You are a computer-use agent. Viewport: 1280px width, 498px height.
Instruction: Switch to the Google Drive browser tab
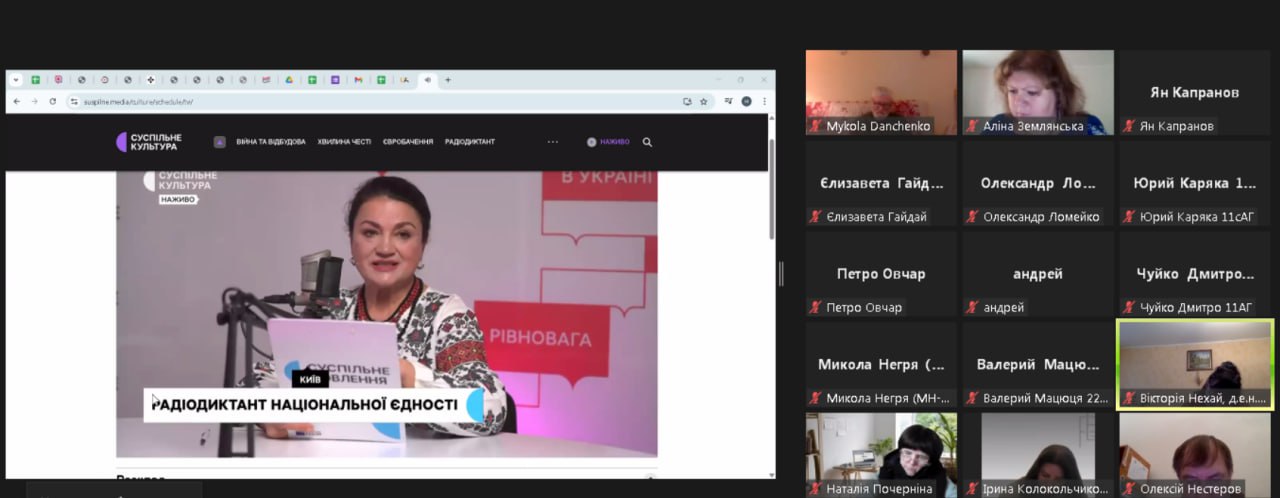click(289, 80)
